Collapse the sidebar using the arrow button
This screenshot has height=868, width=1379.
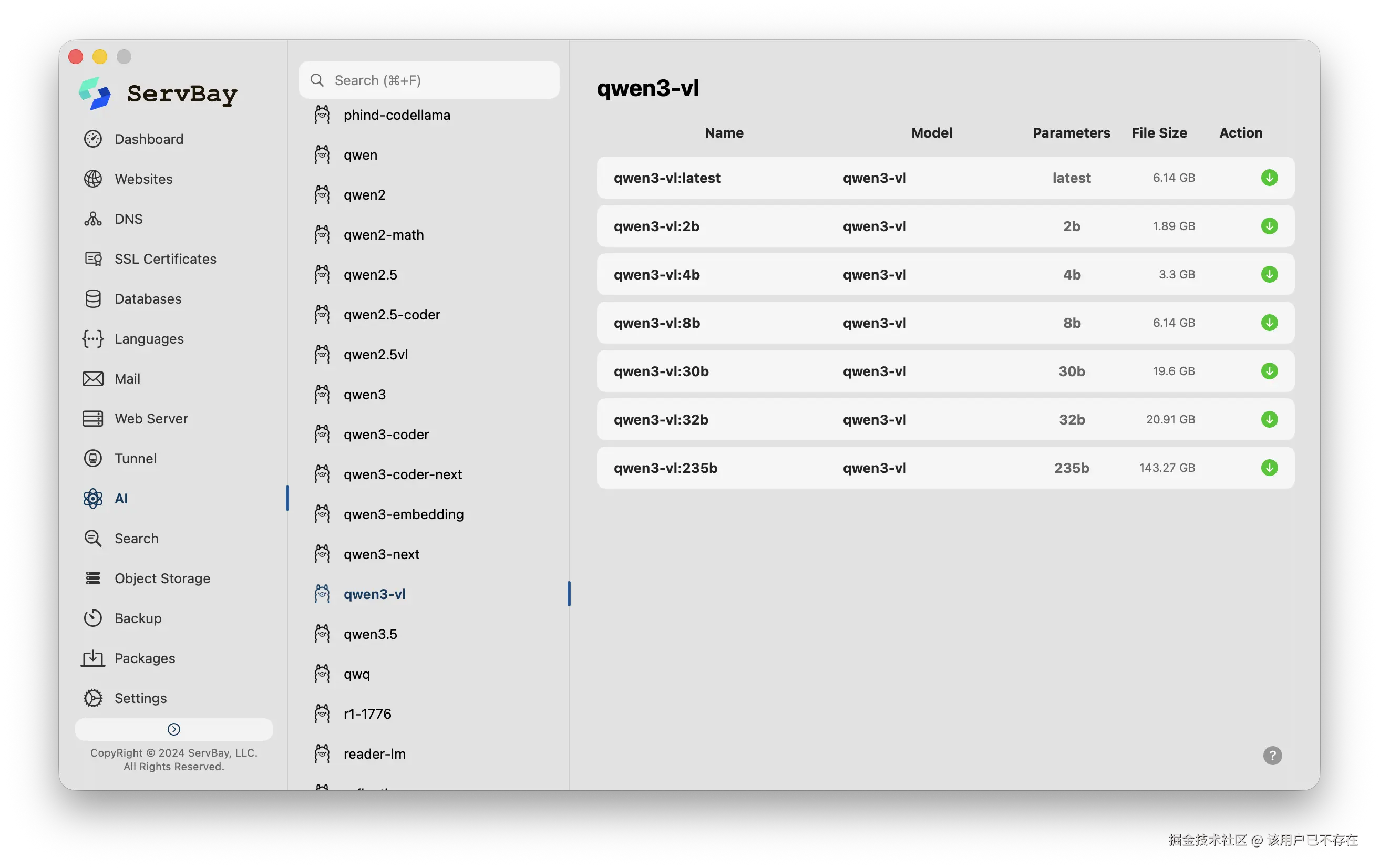tap(173, 729)
